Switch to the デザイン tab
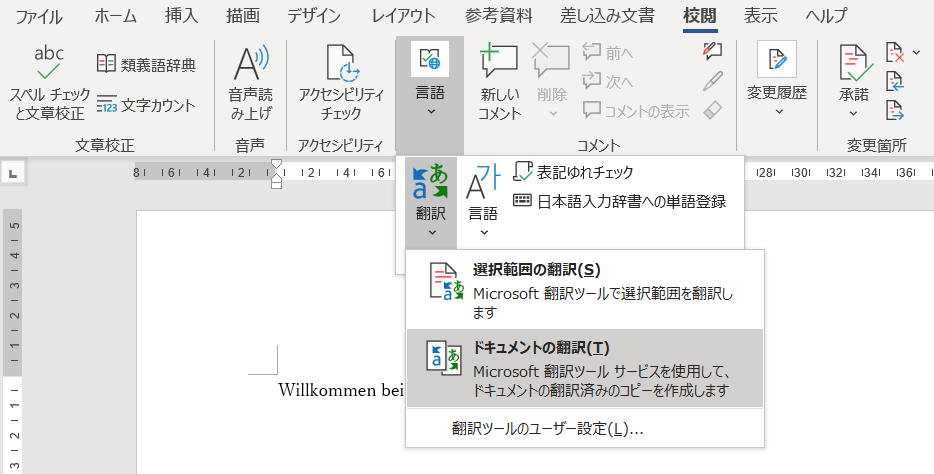This screenshot has width=934, height=474. tap(314, 16)
